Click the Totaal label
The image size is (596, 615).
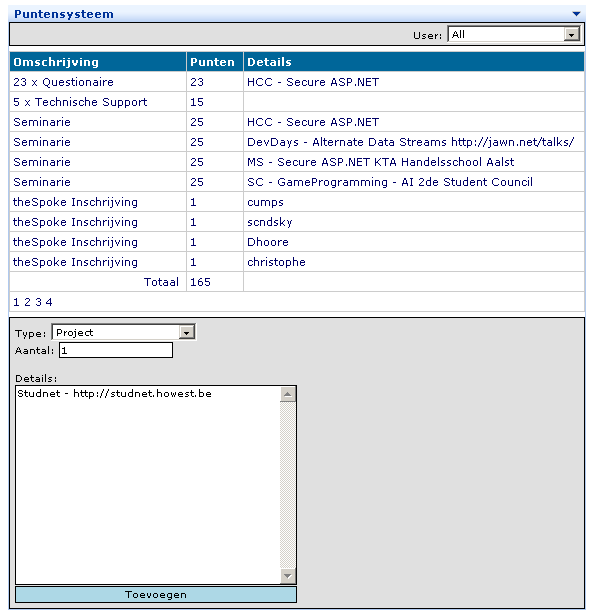tap(161, 282)
